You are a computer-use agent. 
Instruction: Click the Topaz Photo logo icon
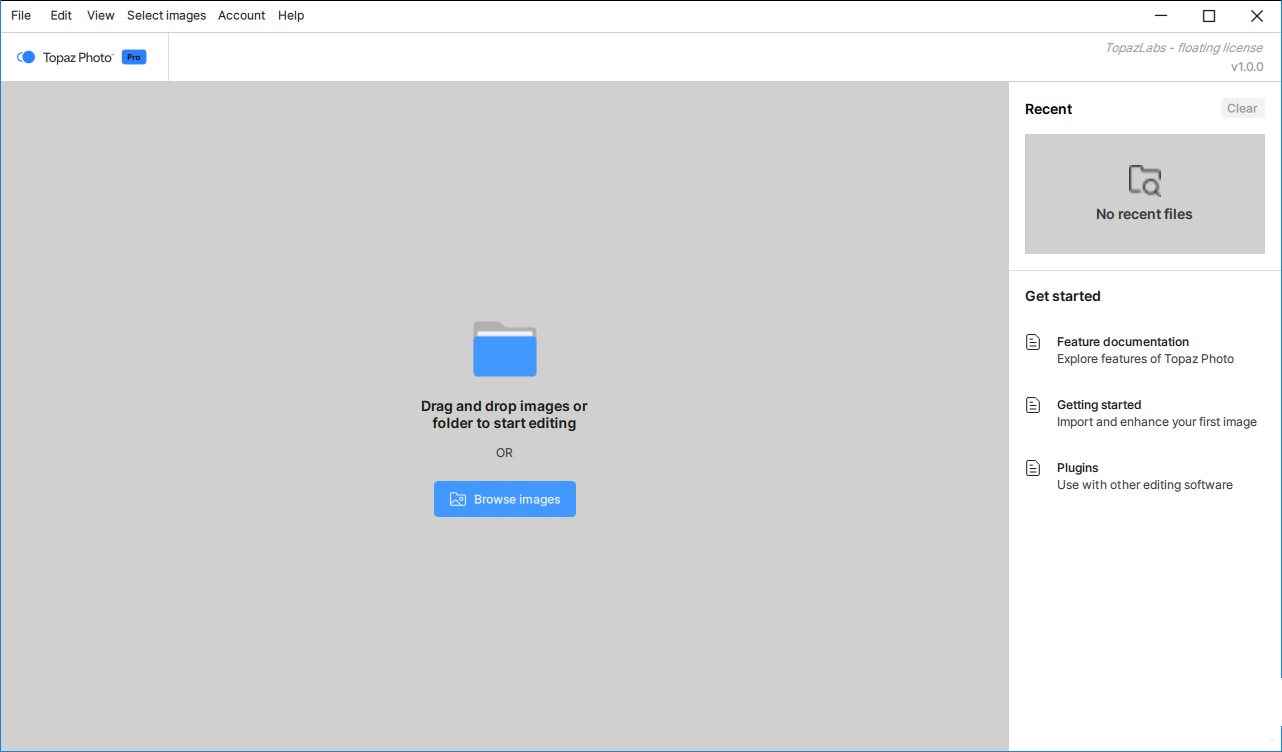(25, 57)
